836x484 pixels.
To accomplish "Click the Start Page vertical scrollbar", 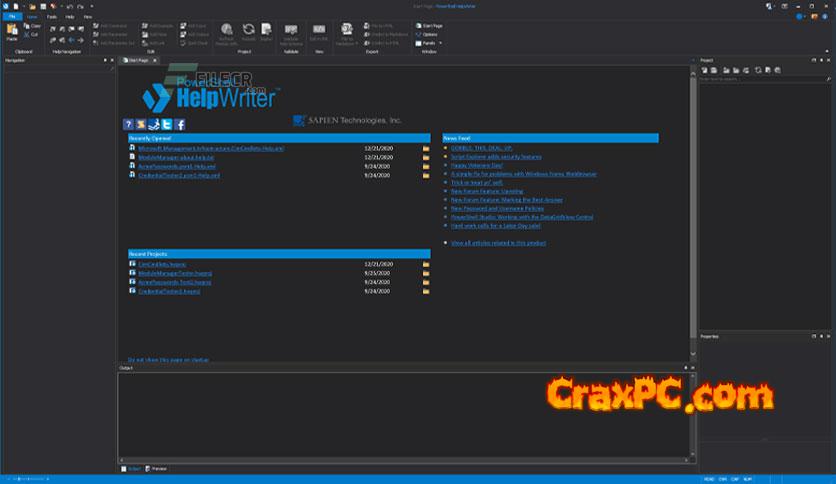I will (692, 200).
